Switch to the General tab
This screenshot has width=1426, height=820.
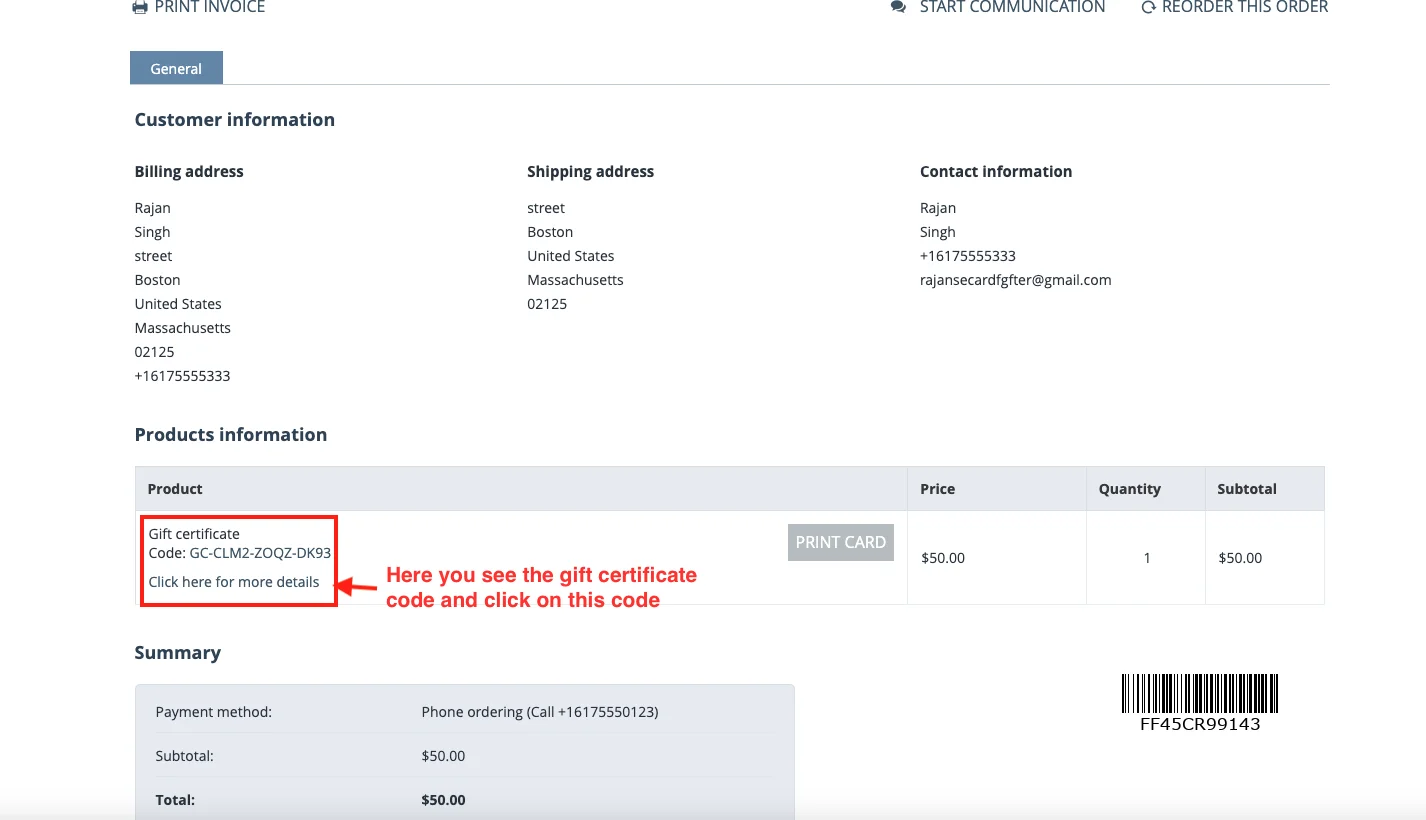(176, 69)
